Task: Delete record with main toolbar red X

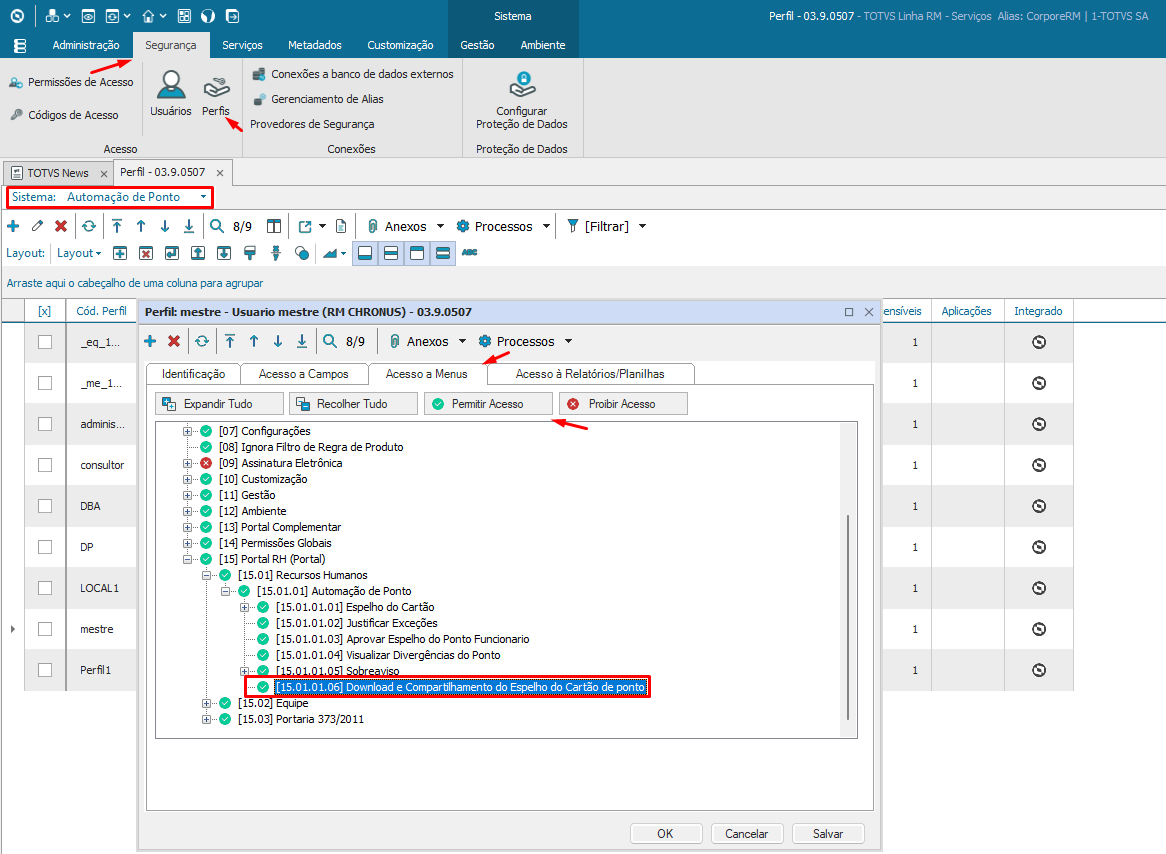Action: pos(61,226)
